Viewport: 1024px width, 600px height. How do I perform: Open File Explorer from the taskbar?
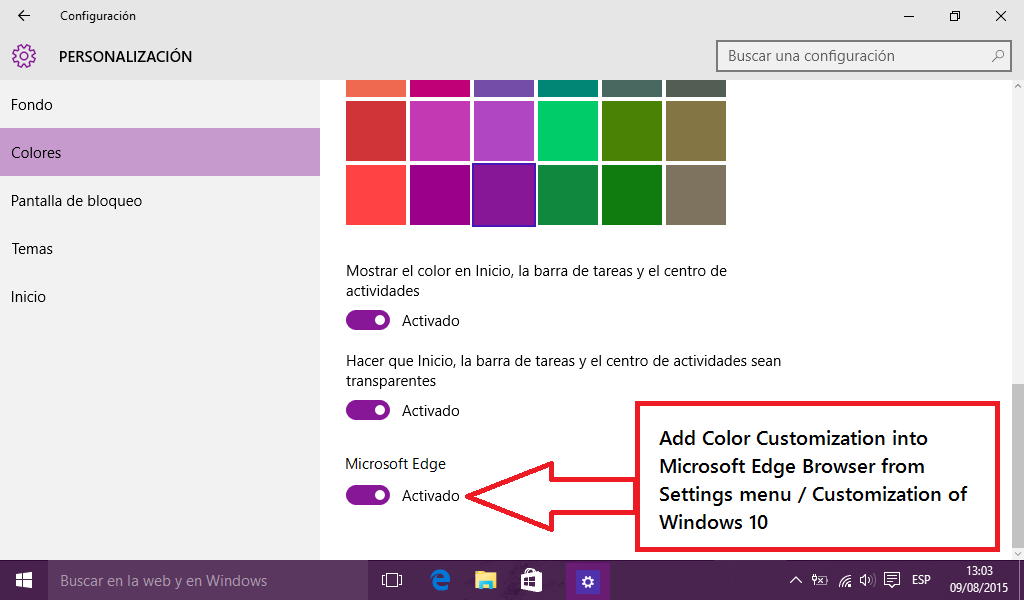point(485,580)
